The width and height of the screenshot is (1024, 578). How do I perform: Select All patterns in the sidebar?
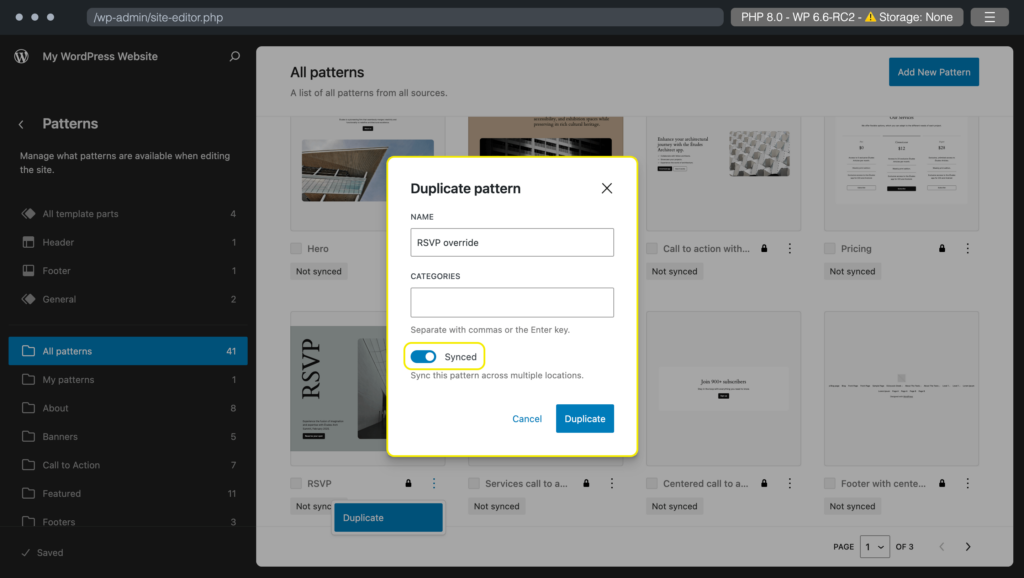click(128, 351)
